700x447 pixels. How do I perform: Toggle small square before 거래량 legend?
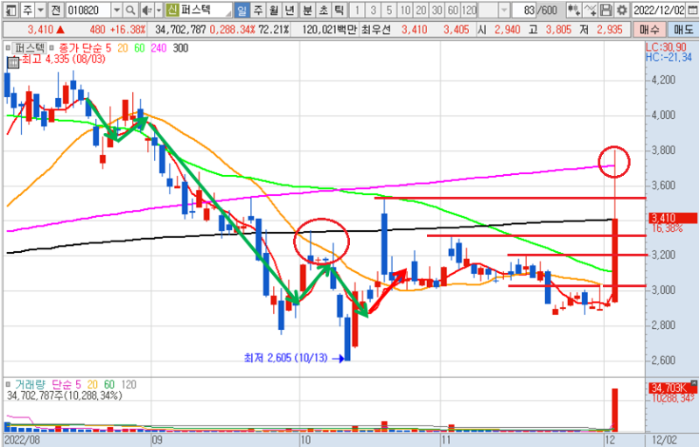point(8,384)
